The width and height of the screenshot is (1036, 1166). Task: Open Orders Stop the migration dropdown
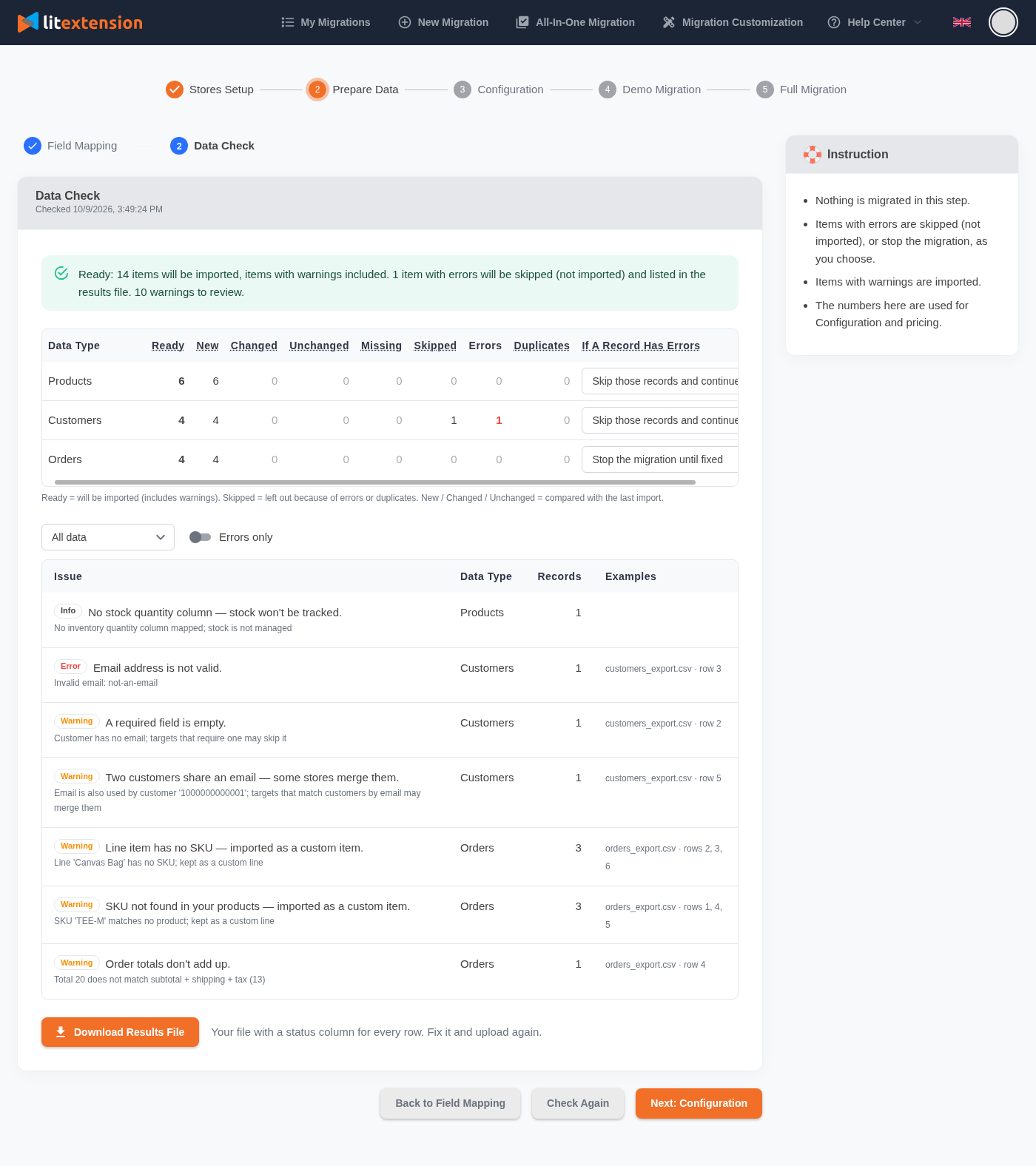660,459
